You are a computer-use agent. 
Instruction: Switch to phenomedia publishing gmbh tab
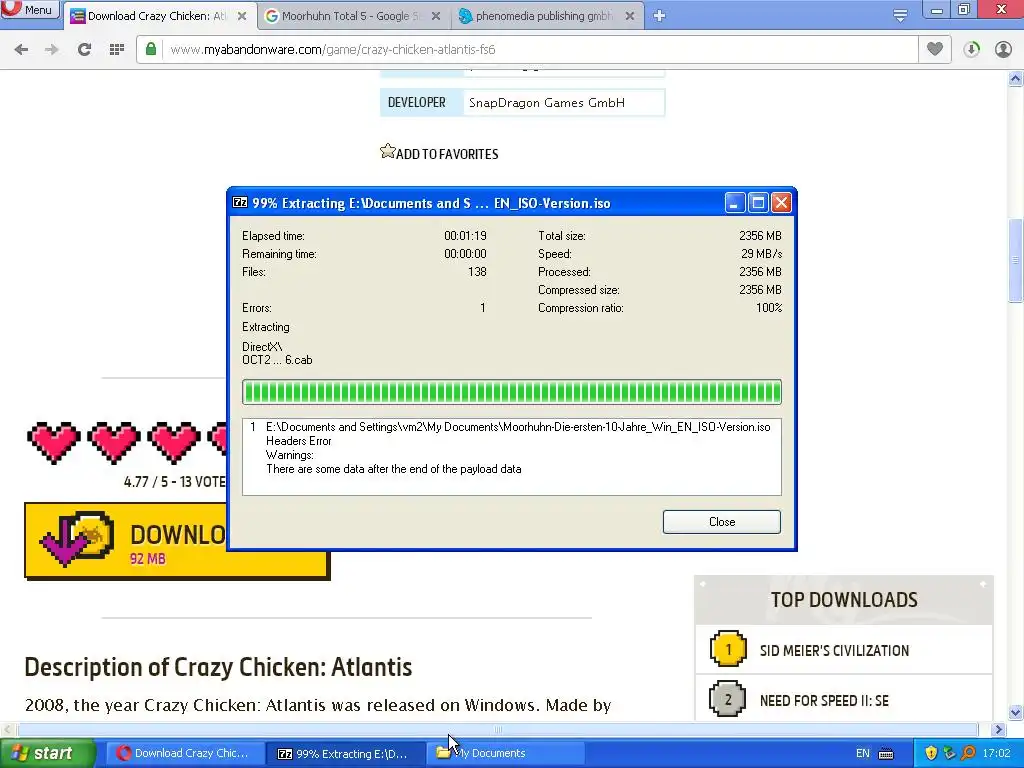(546, 16)
